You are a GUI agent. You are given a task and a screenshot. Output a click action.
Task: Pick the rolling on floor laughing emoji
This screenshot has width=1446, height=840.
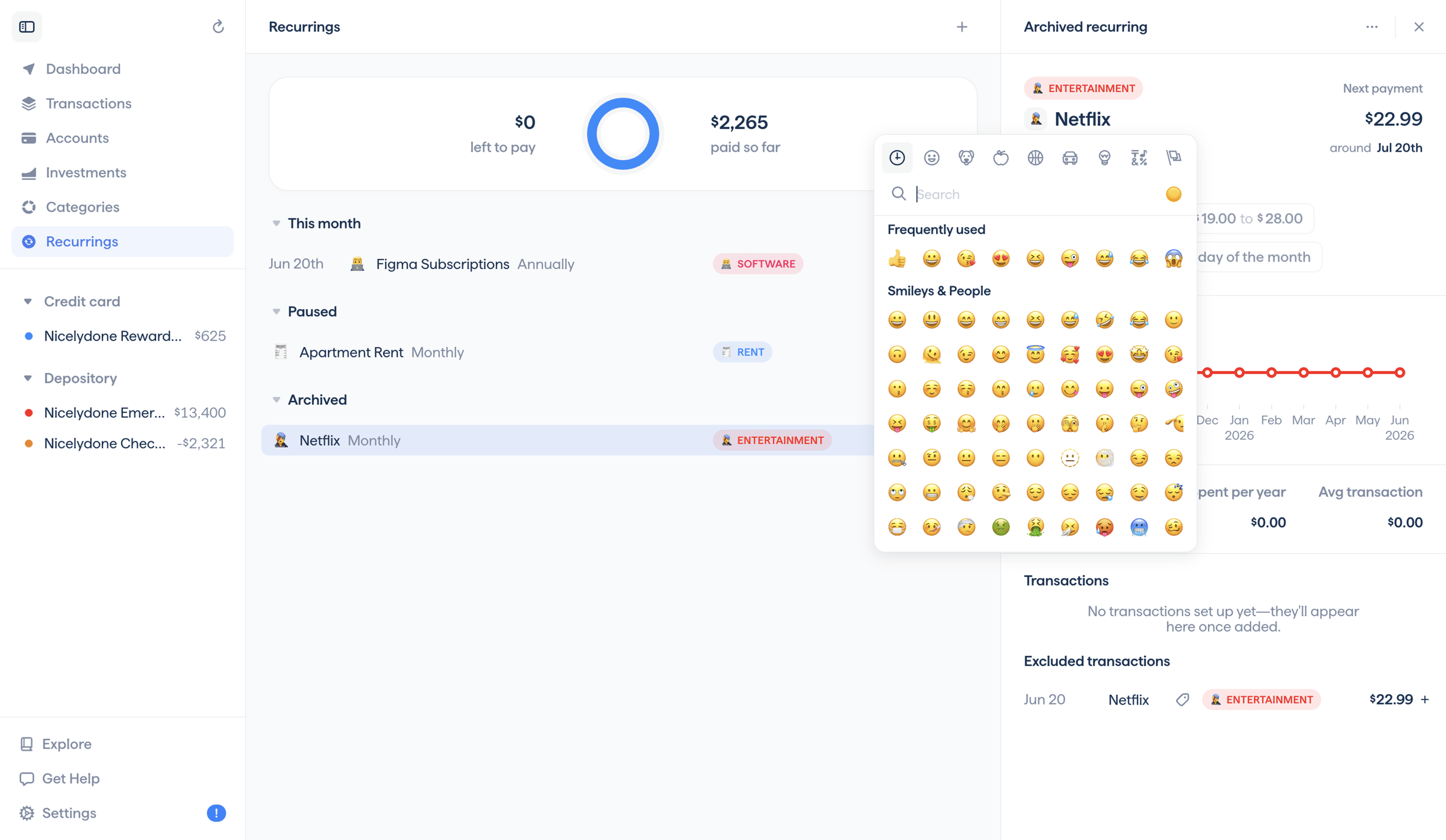click(x=1104, y=320)
